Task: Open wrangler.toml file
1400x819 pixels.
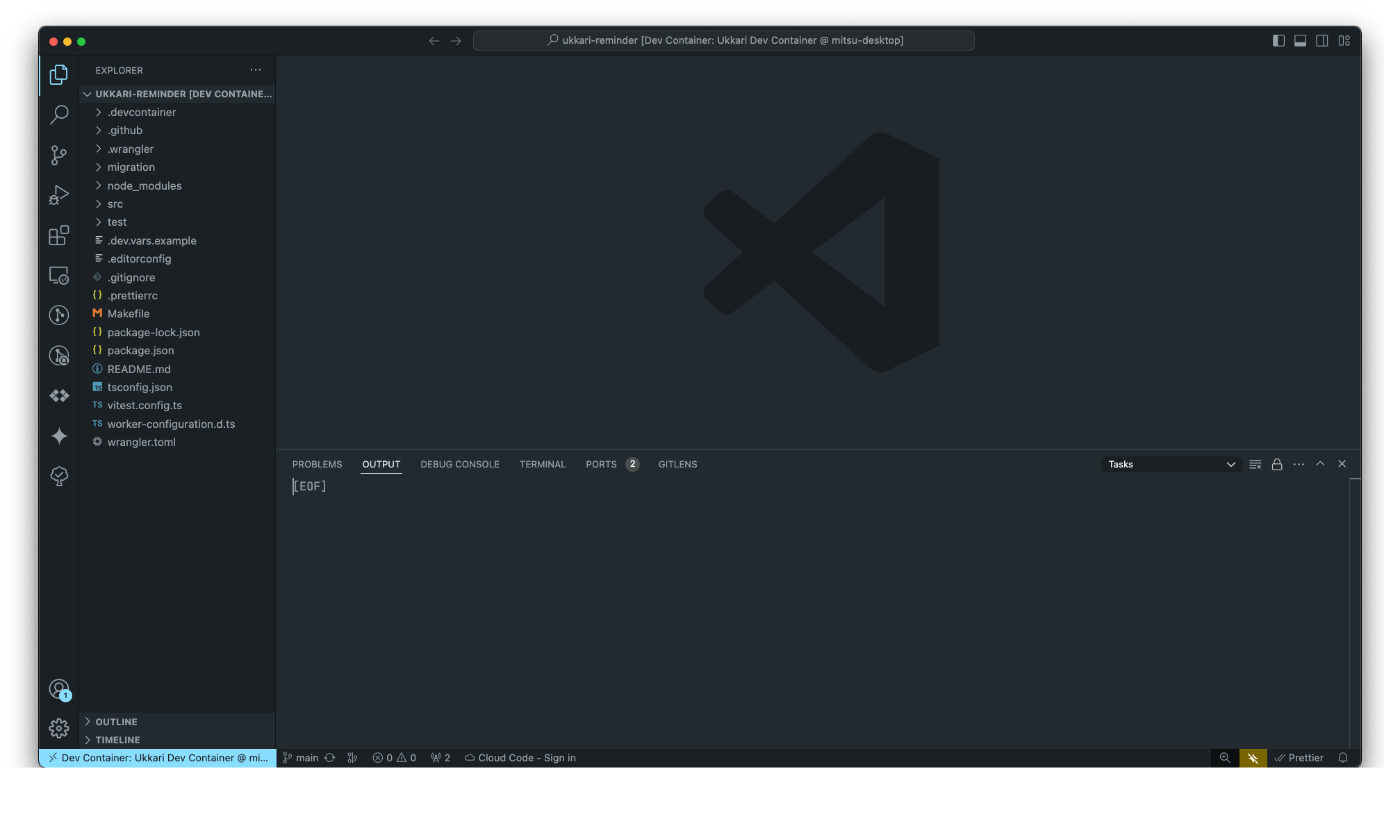Action: point(177,442)
